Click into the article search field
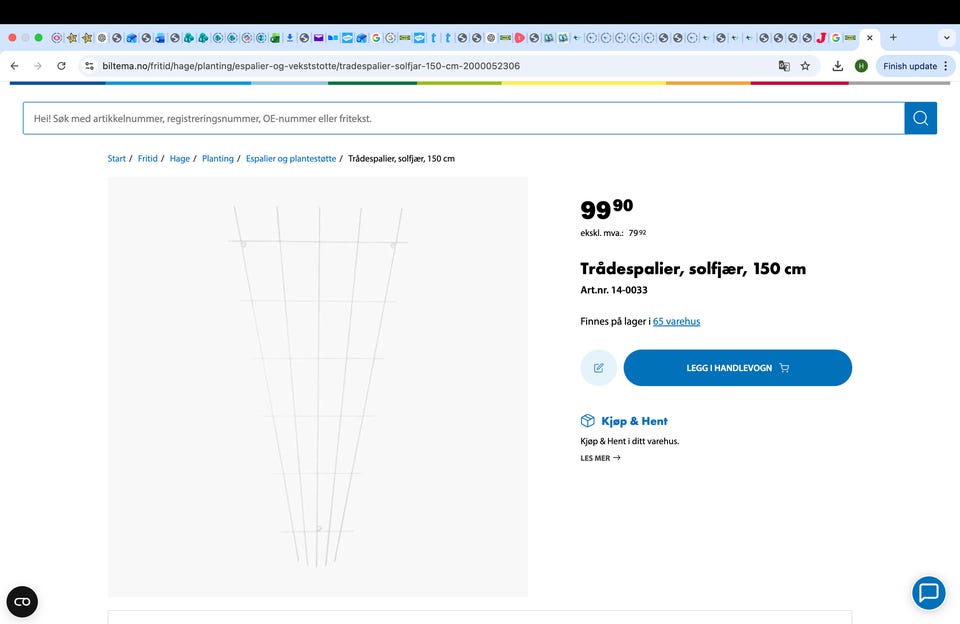Viewport: 960px width, 624px height. (x=464, y=118)
